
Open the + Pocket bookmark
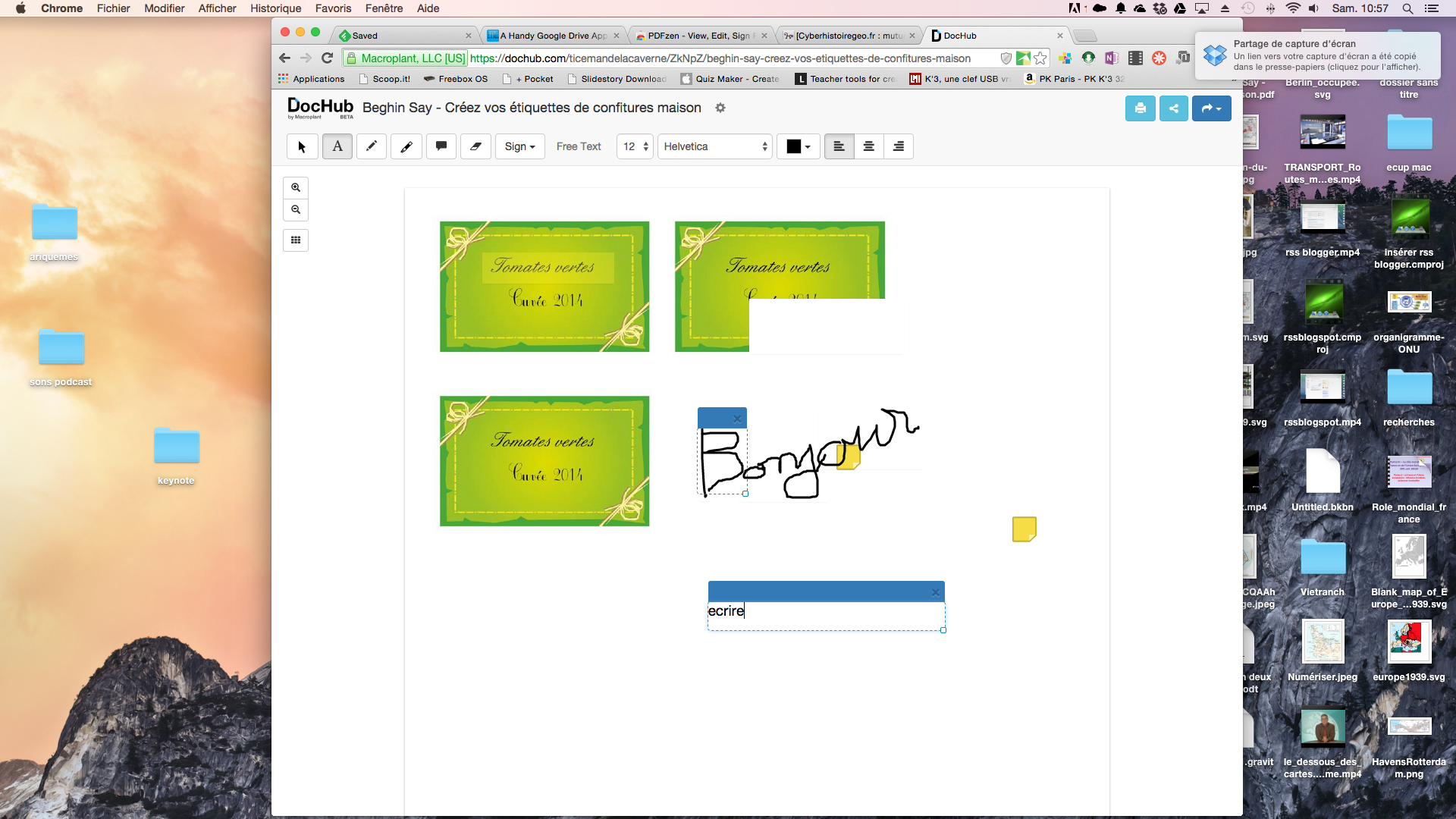[528, 79]
